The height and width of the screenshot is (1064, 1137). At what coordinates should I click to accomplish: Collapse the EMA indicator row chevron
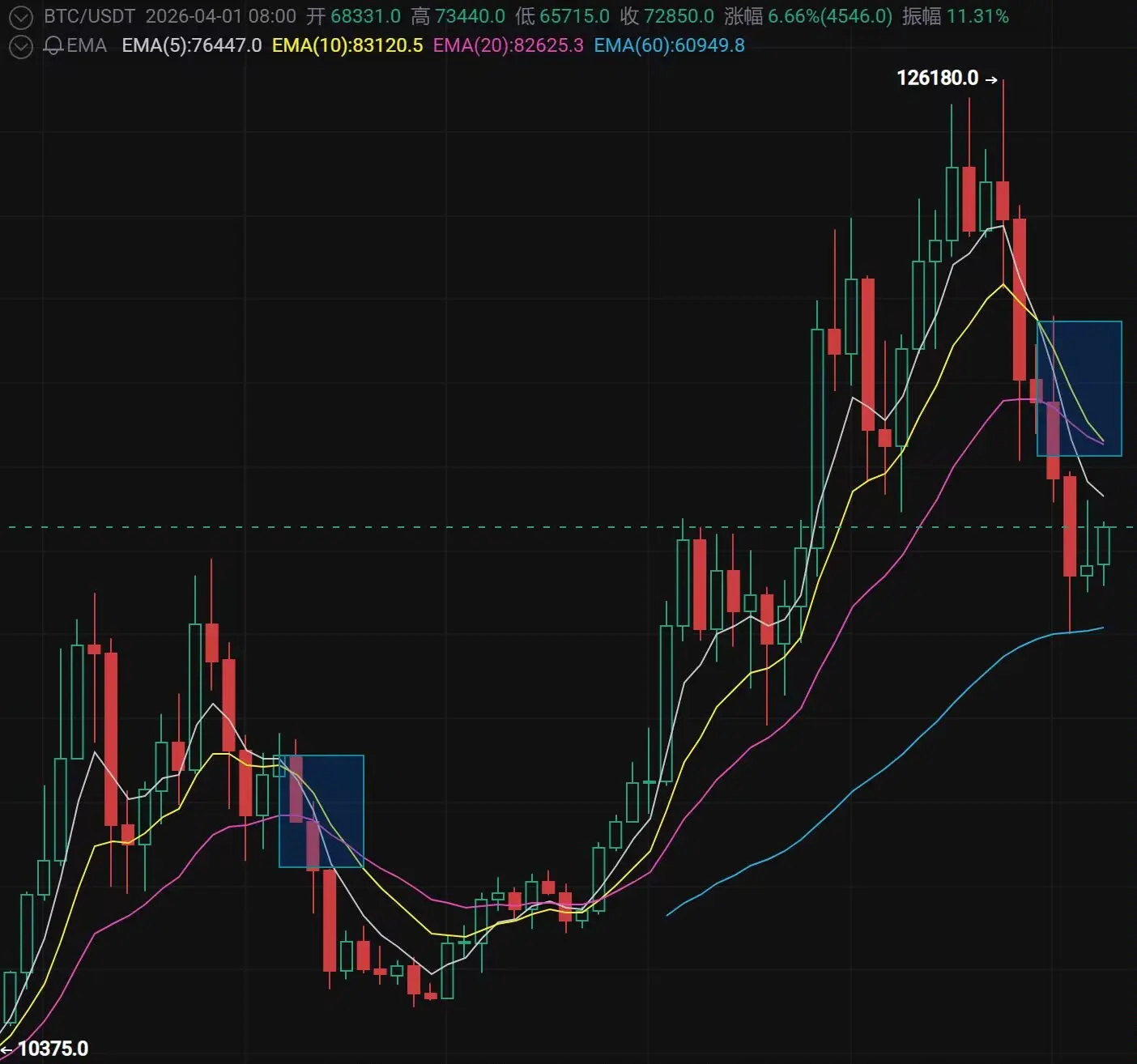[20, 46]
